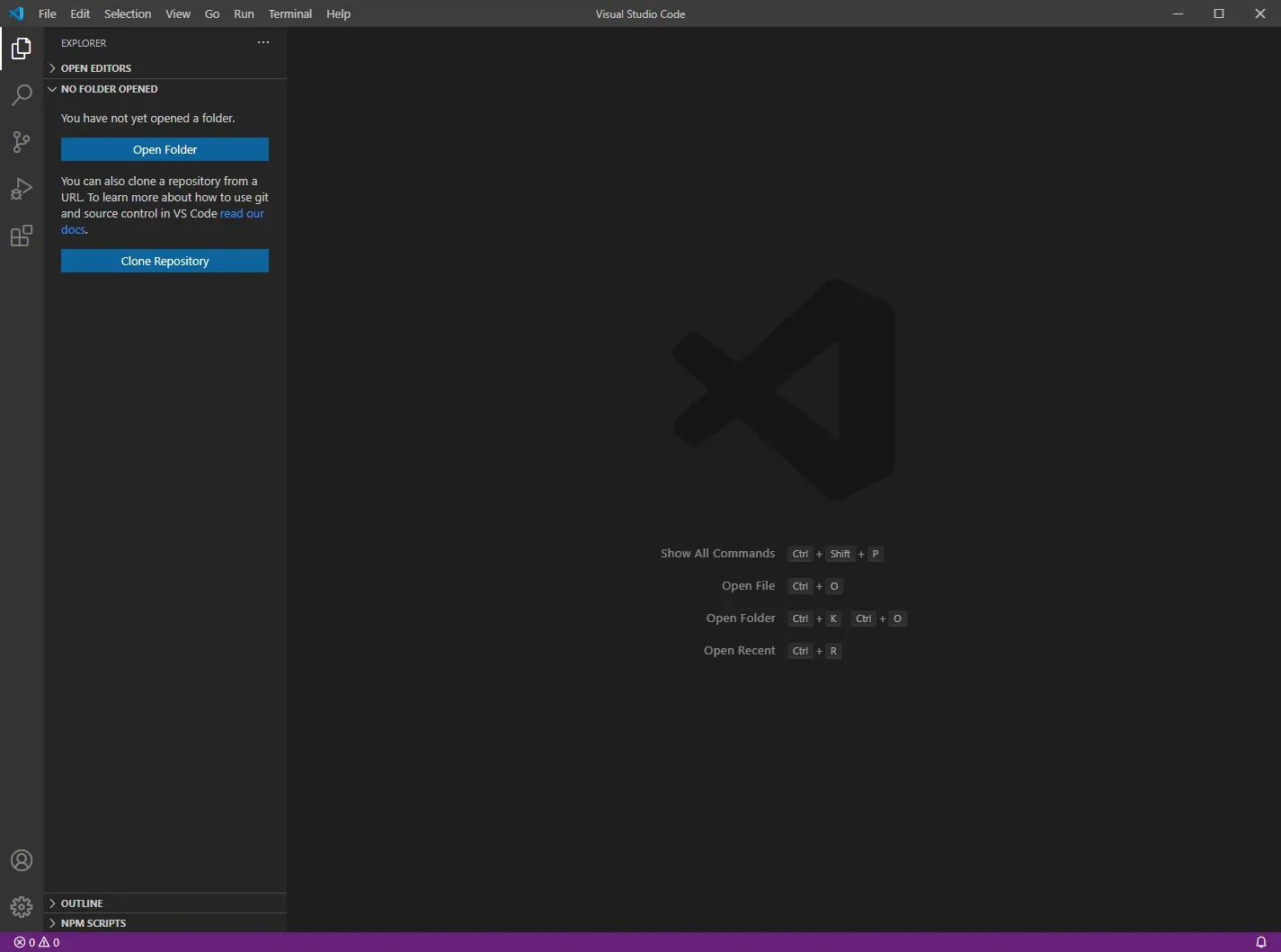1281x952 pixels.
Task: Click the notifications bell in the status bar
Action: (x=1262, y=942)
